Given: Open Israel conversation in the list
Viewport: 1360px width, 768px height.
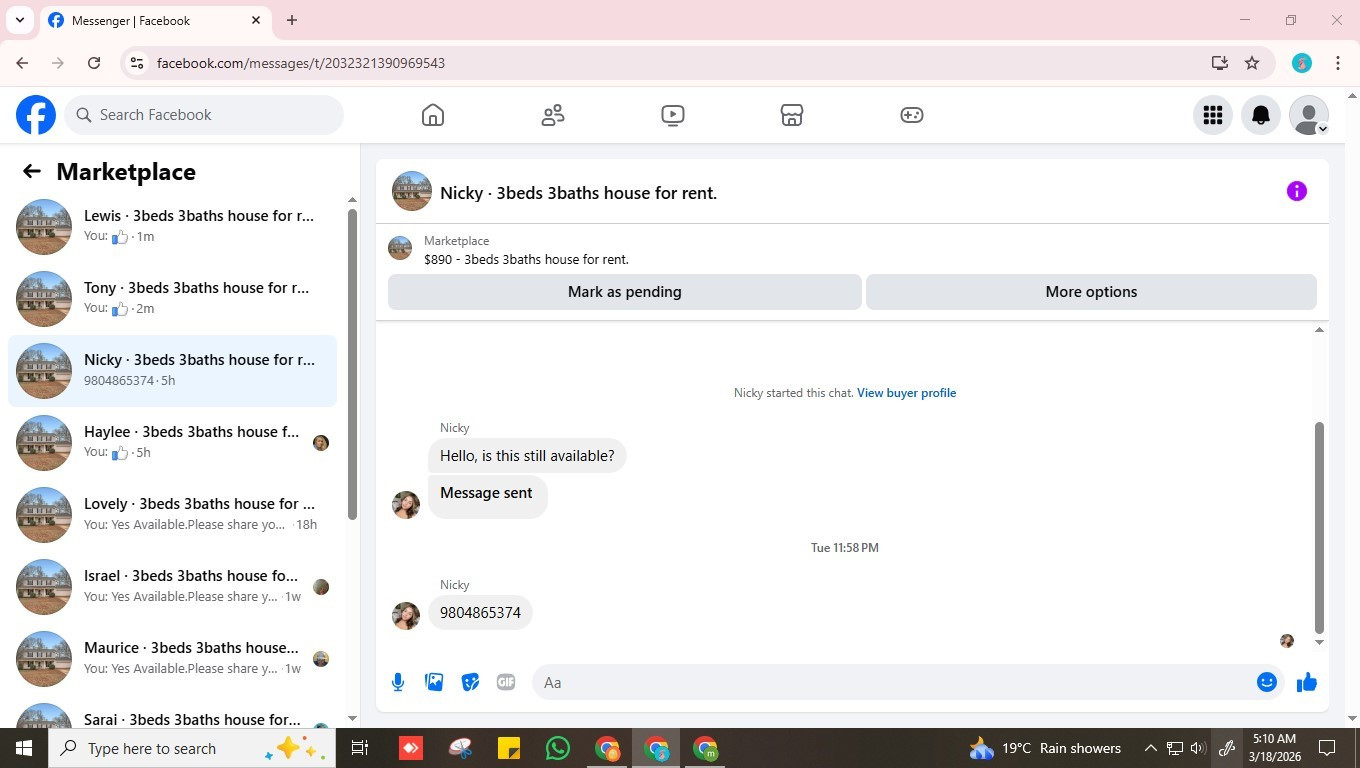Looking at the screenshot, I should point(172,587).
